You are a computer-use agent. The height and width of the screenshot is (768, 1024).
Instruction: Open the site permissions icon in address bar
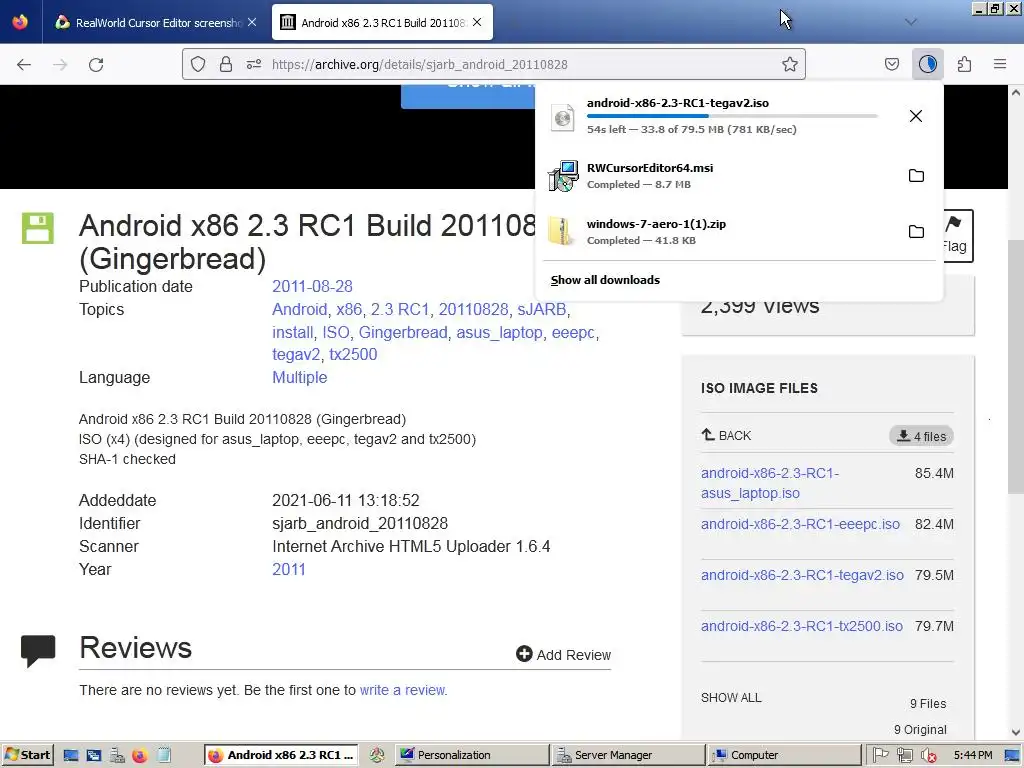254,64
